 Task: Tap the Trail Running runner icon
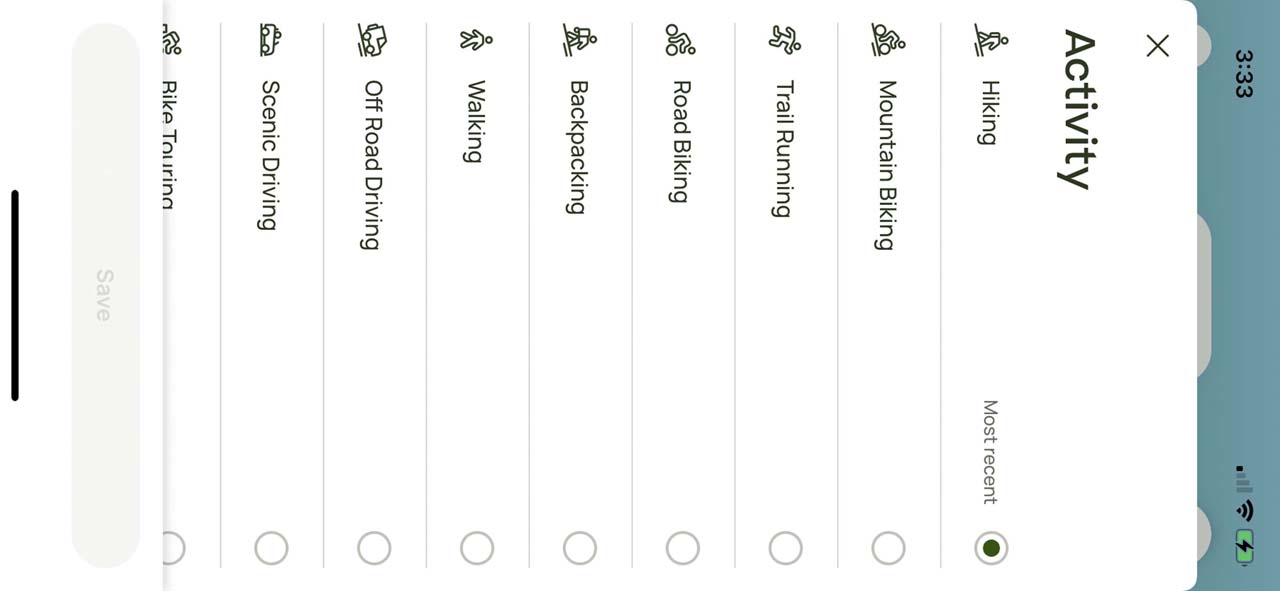click(785, 41)
